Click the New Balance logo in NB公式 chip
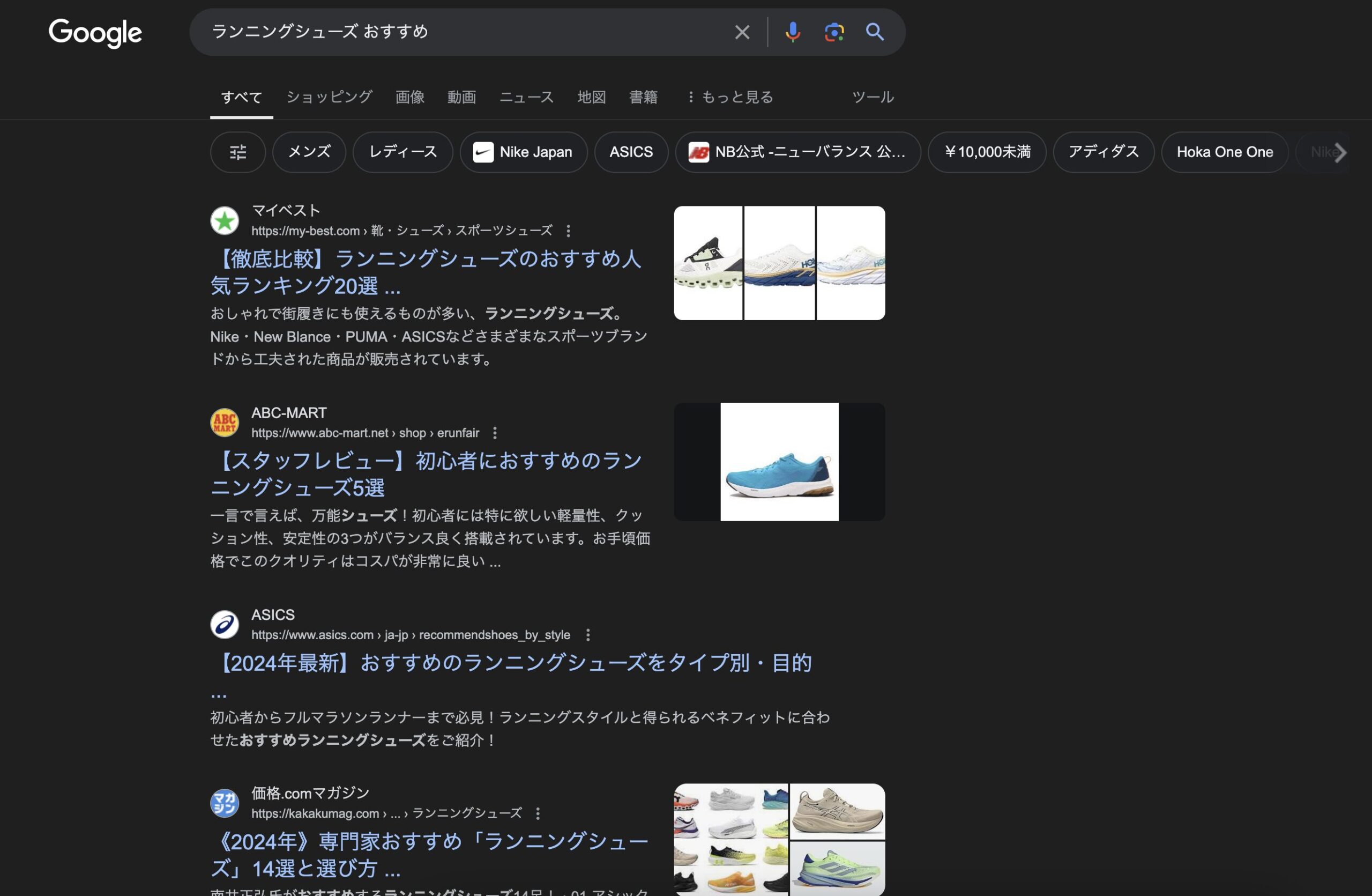1372x896 pixels. pos(699,152)
